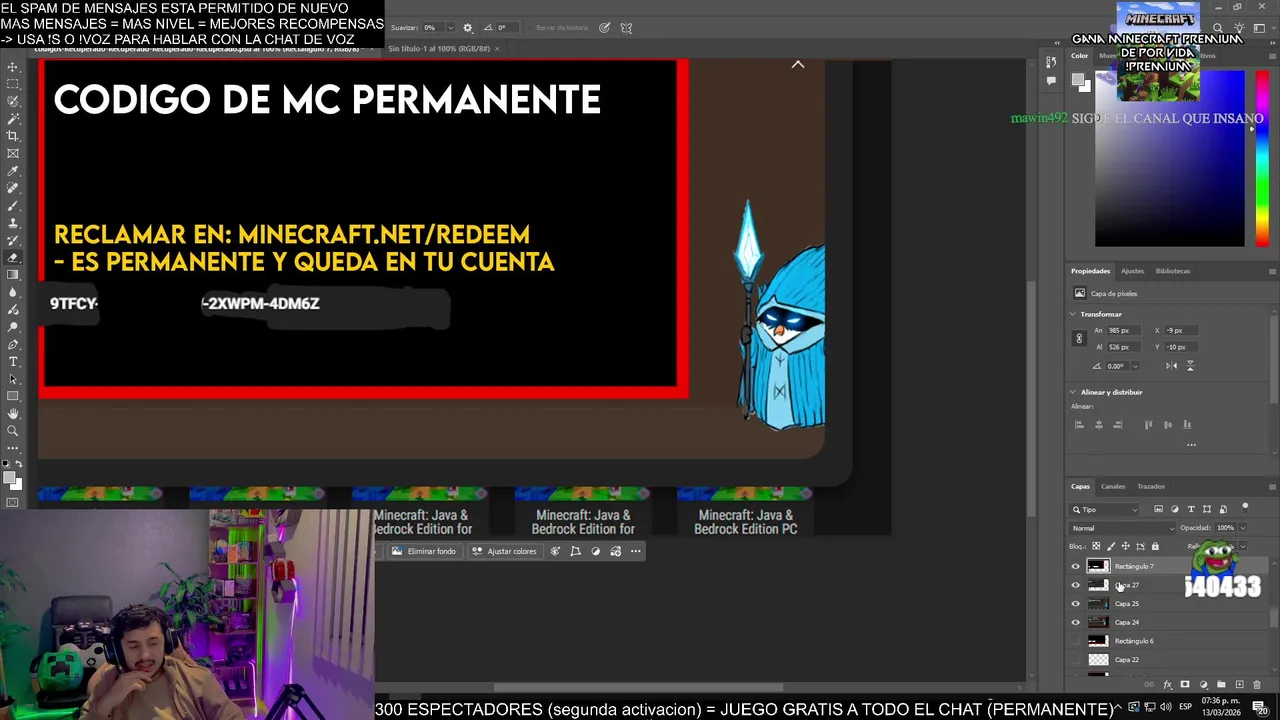1280x720 pixels.
Task: Open the Tipo layer filter dropdown
Action: tap(1105, 509)
